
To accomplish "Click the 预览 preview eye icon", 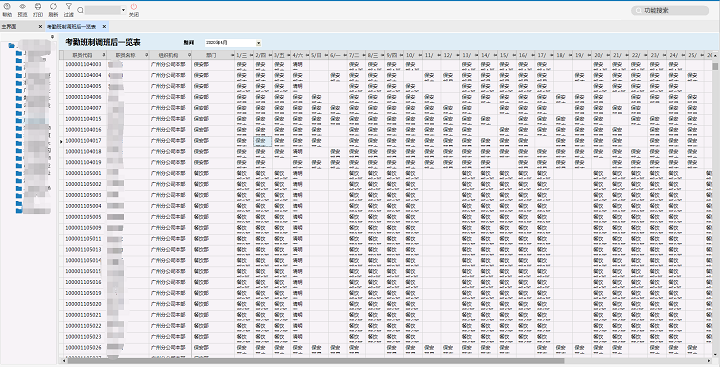I will pyautogui.click(x=22, y=7).
